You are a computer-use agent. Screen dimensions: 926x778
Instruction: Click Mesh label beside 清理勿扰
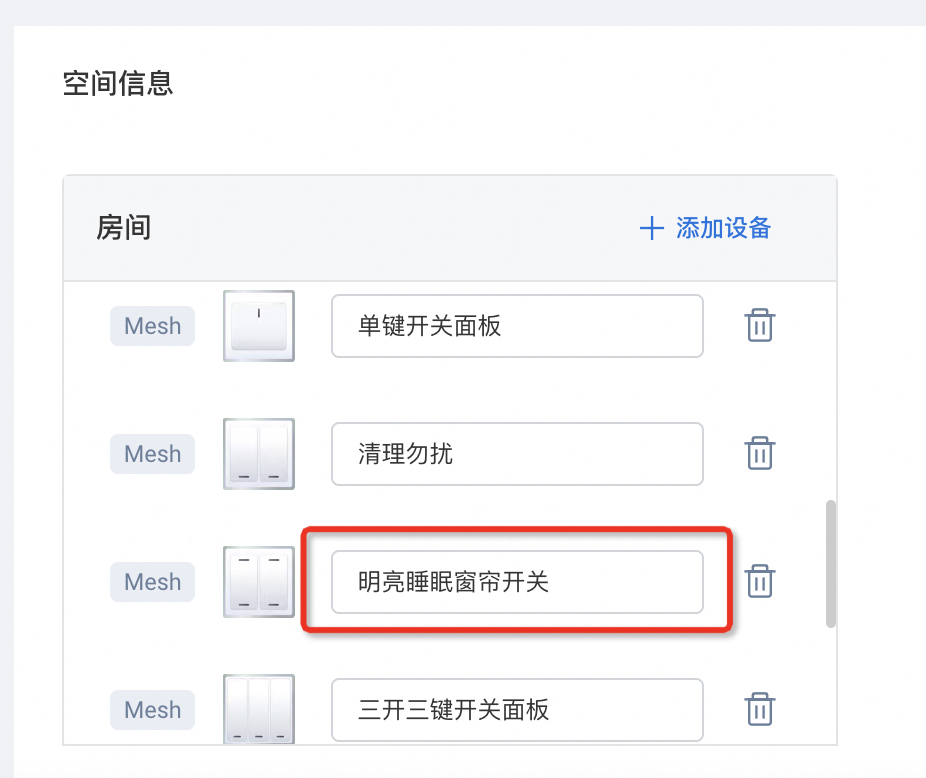click(x=152, y=454)
